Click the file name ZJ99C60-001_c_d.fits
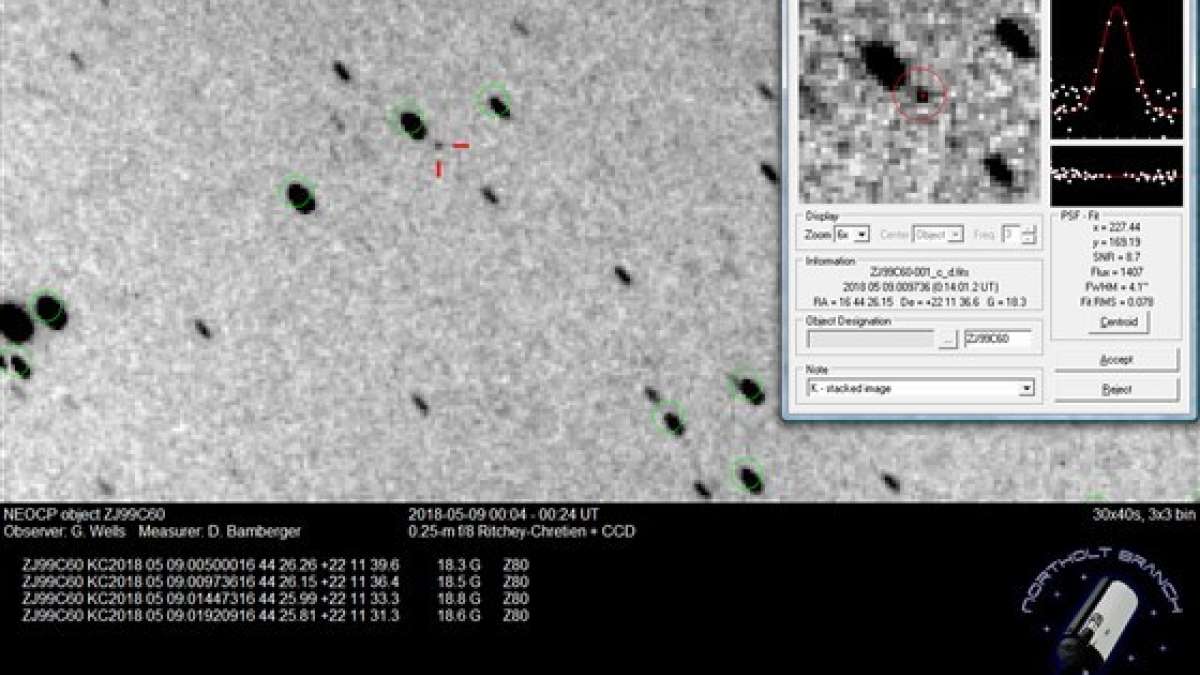 [920, 272]
